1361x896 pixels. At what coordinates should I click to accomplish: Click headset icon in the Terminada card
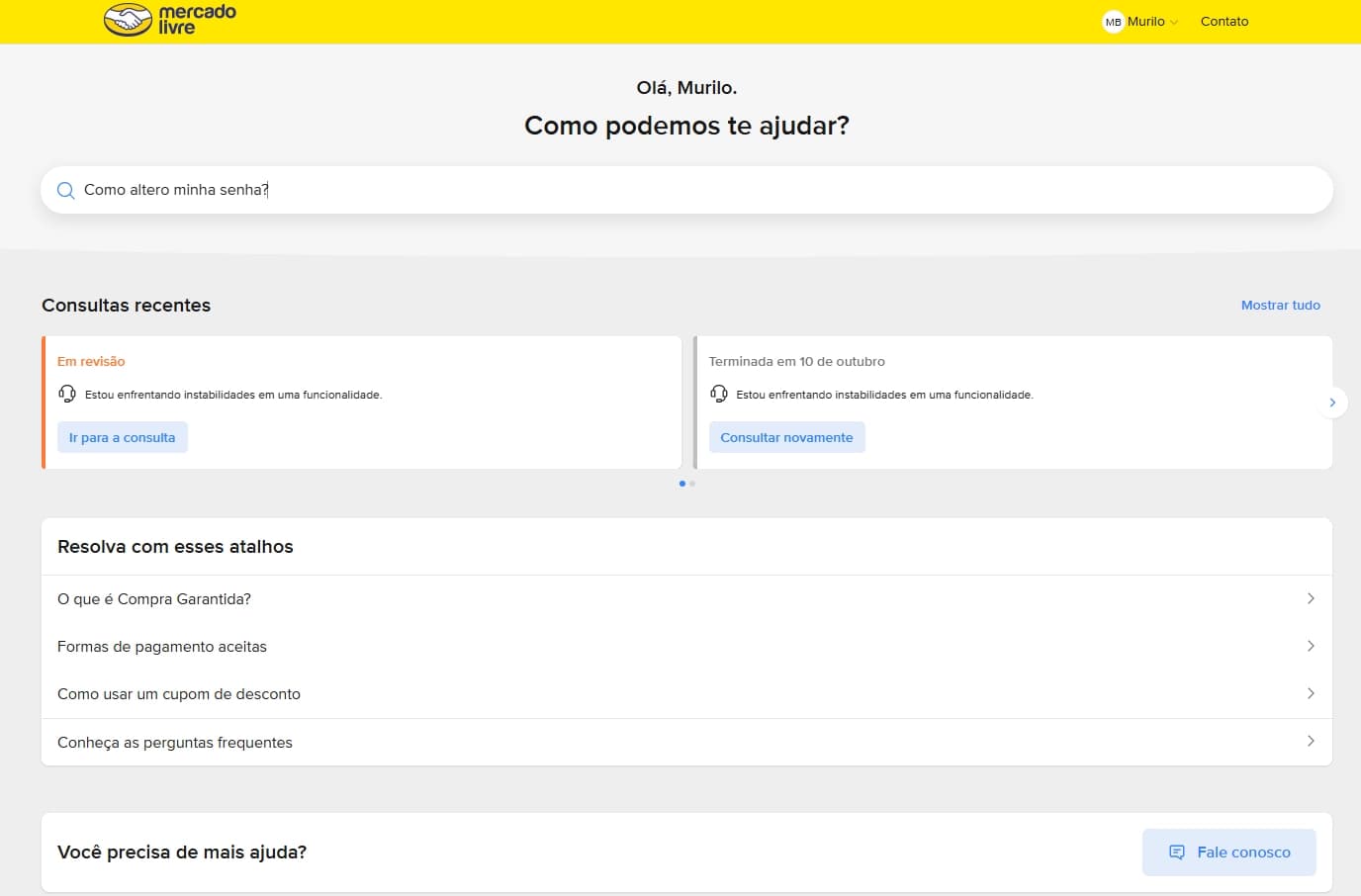(x=719, y=394)
